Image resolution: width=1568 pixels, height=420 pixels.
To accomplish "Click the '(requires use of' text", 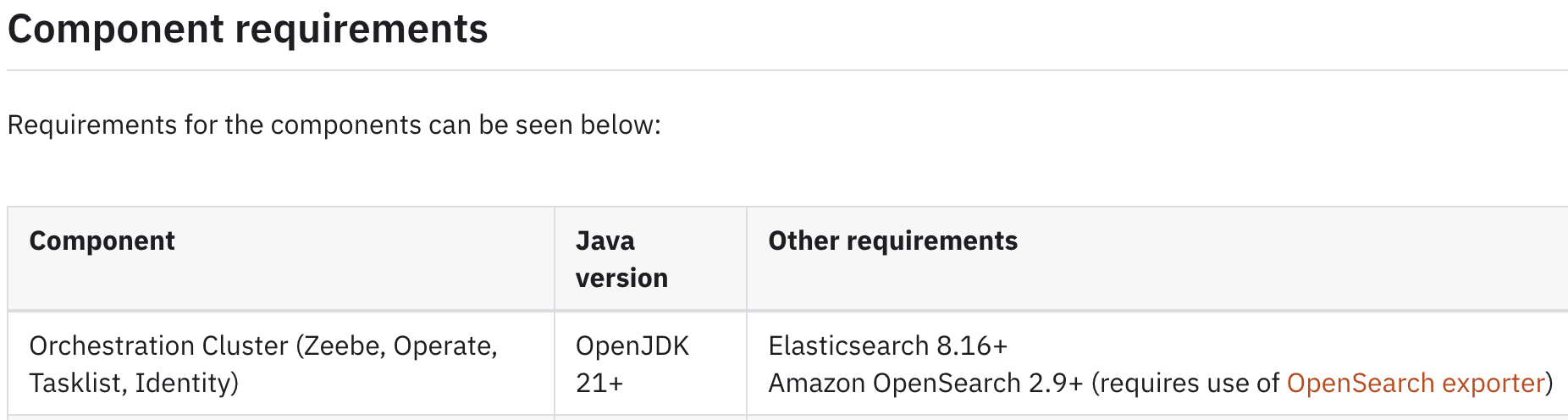I will pos(1185,383).
